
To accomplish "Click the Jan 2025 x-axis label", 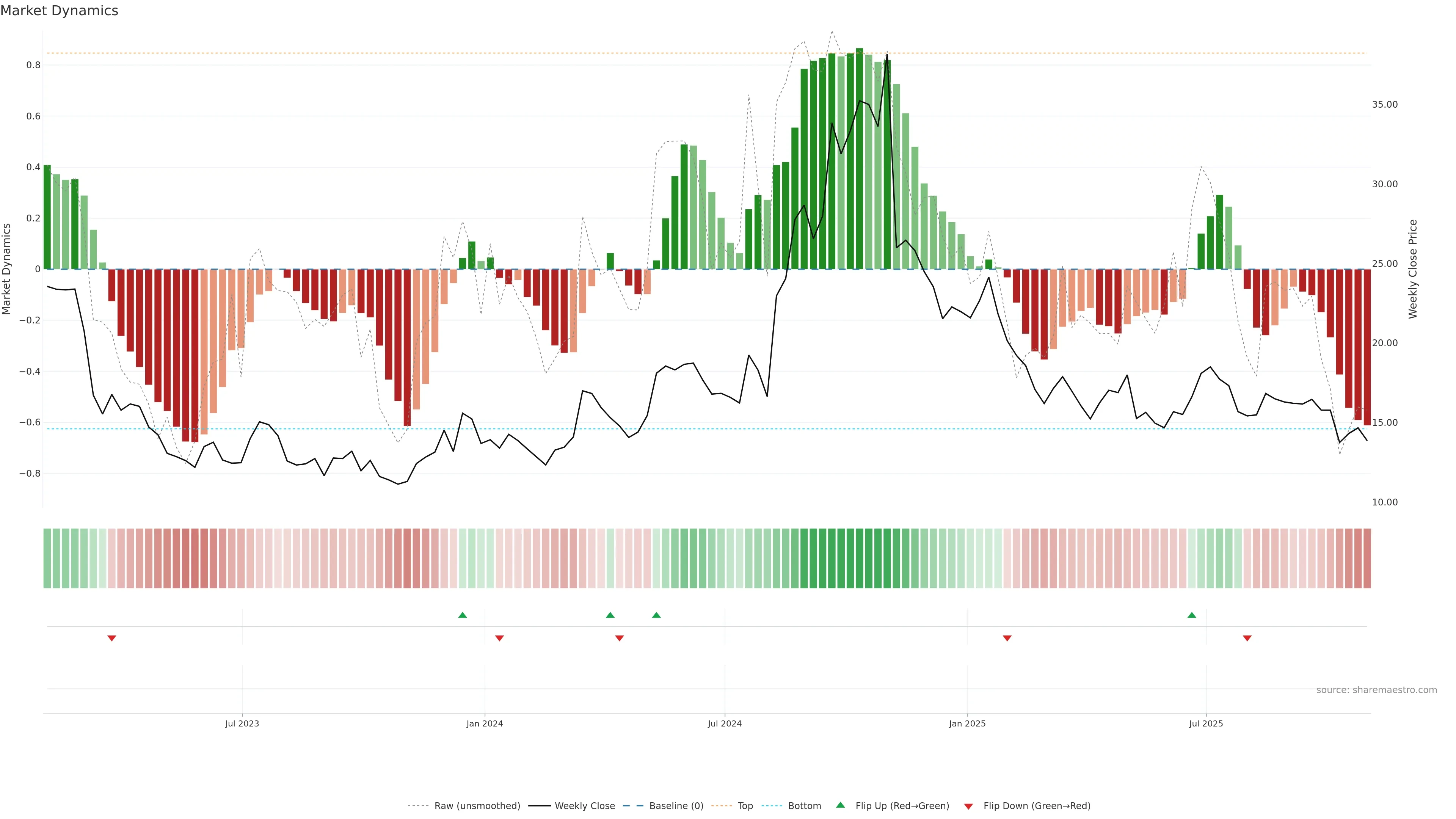I will pos(967,723).
